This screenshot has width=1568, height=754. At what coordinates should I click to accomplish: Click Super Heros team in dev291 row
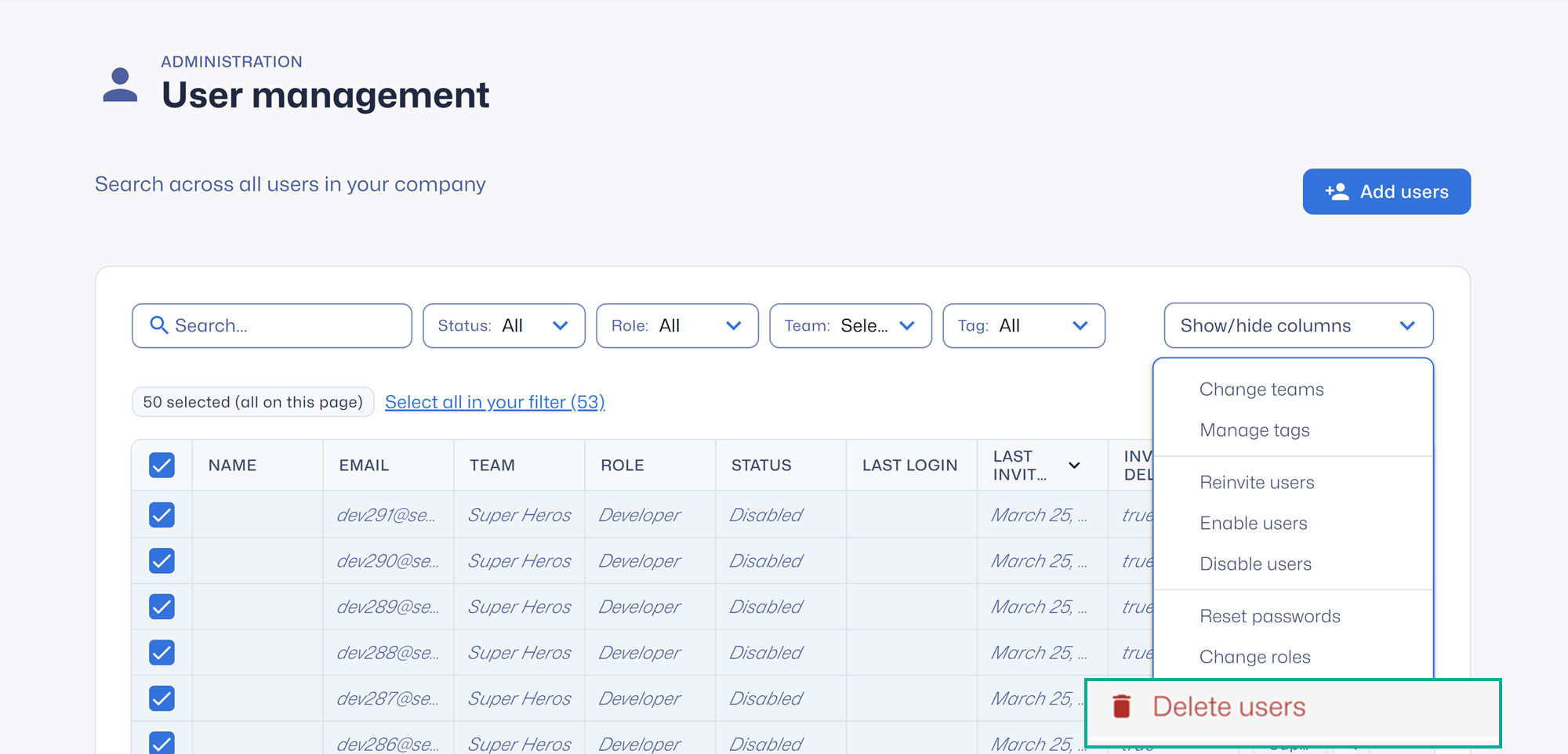click(x=520, y=516)
